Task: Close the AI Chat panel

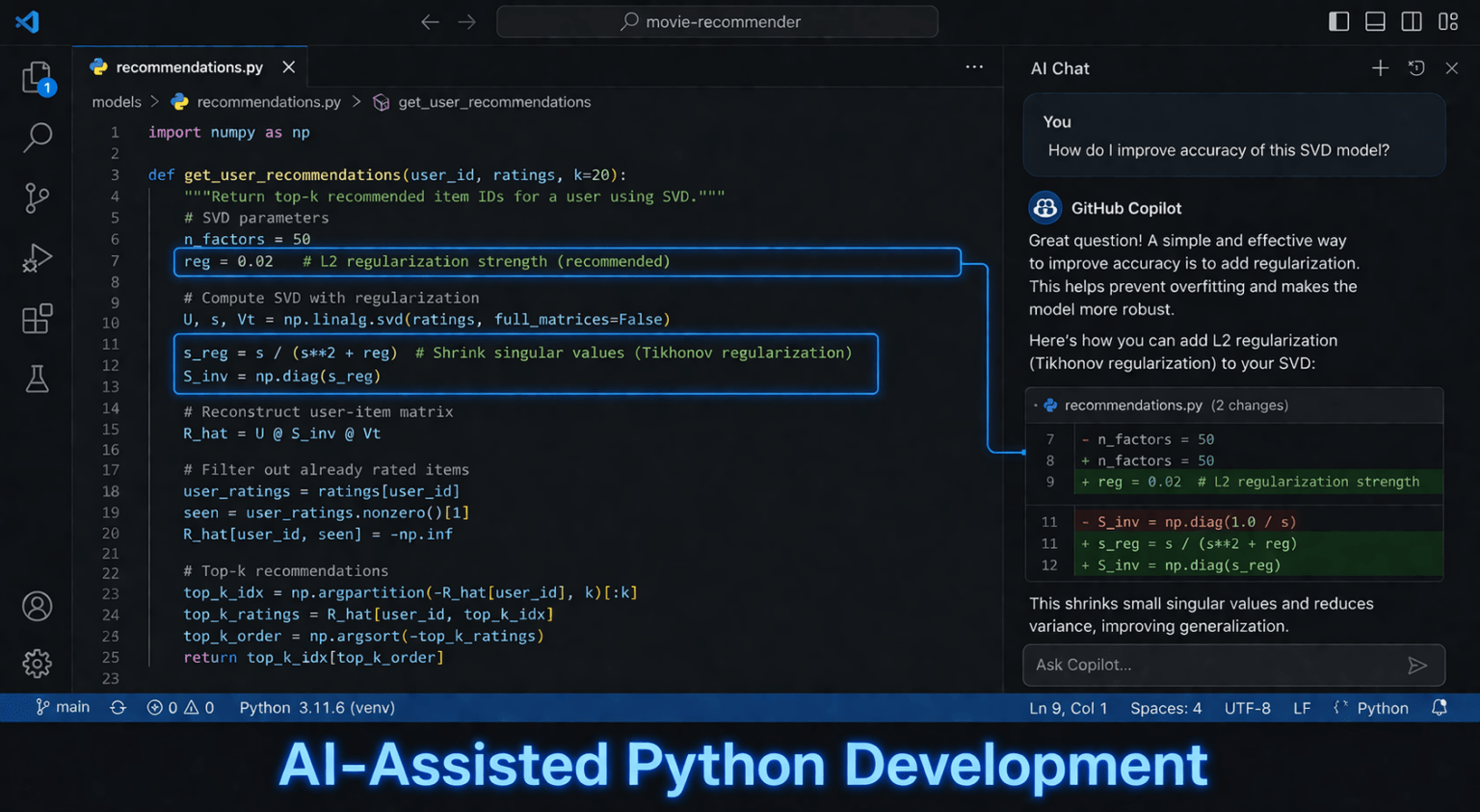Action: 1452,67
